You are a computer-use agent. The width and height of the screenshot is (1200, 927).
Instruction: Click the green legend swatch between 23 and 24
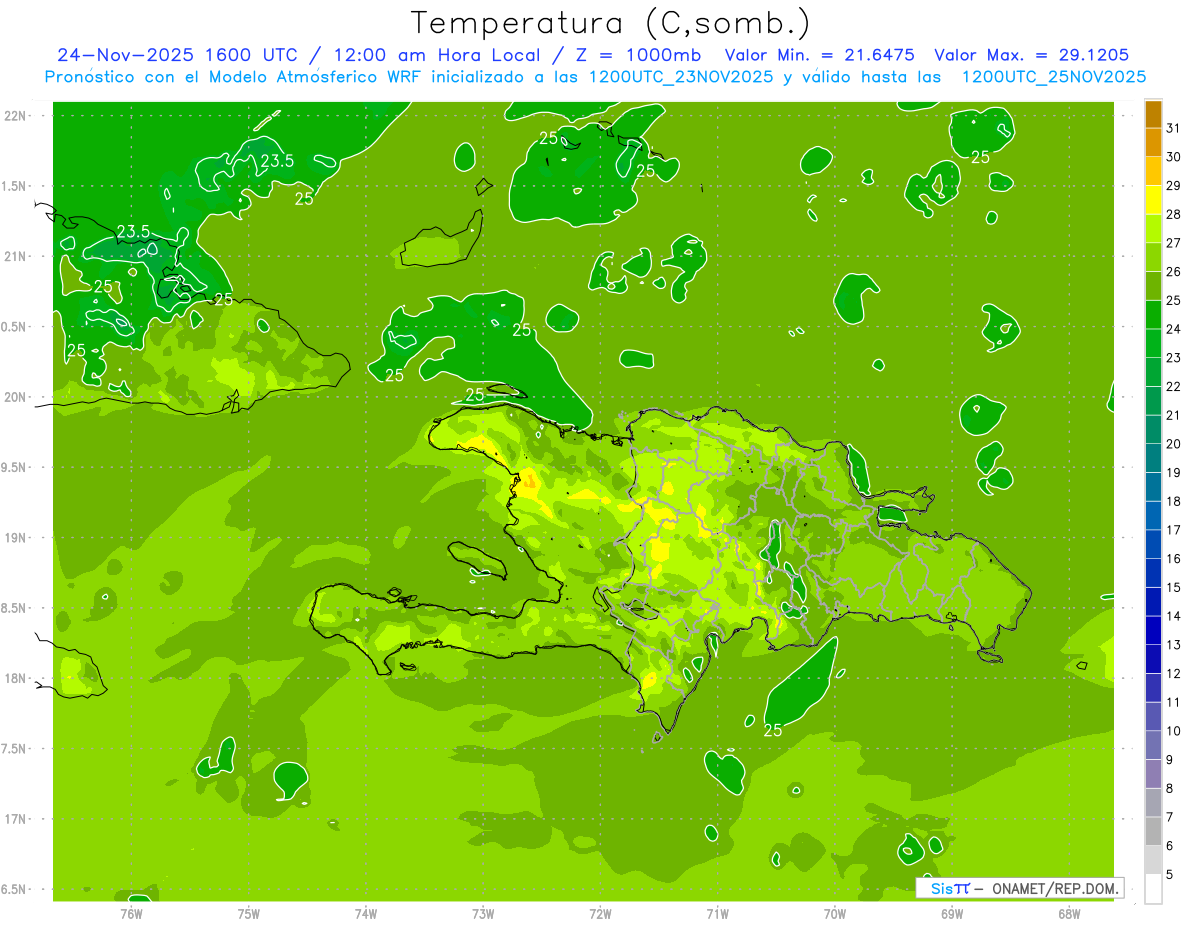[1153, 344]
